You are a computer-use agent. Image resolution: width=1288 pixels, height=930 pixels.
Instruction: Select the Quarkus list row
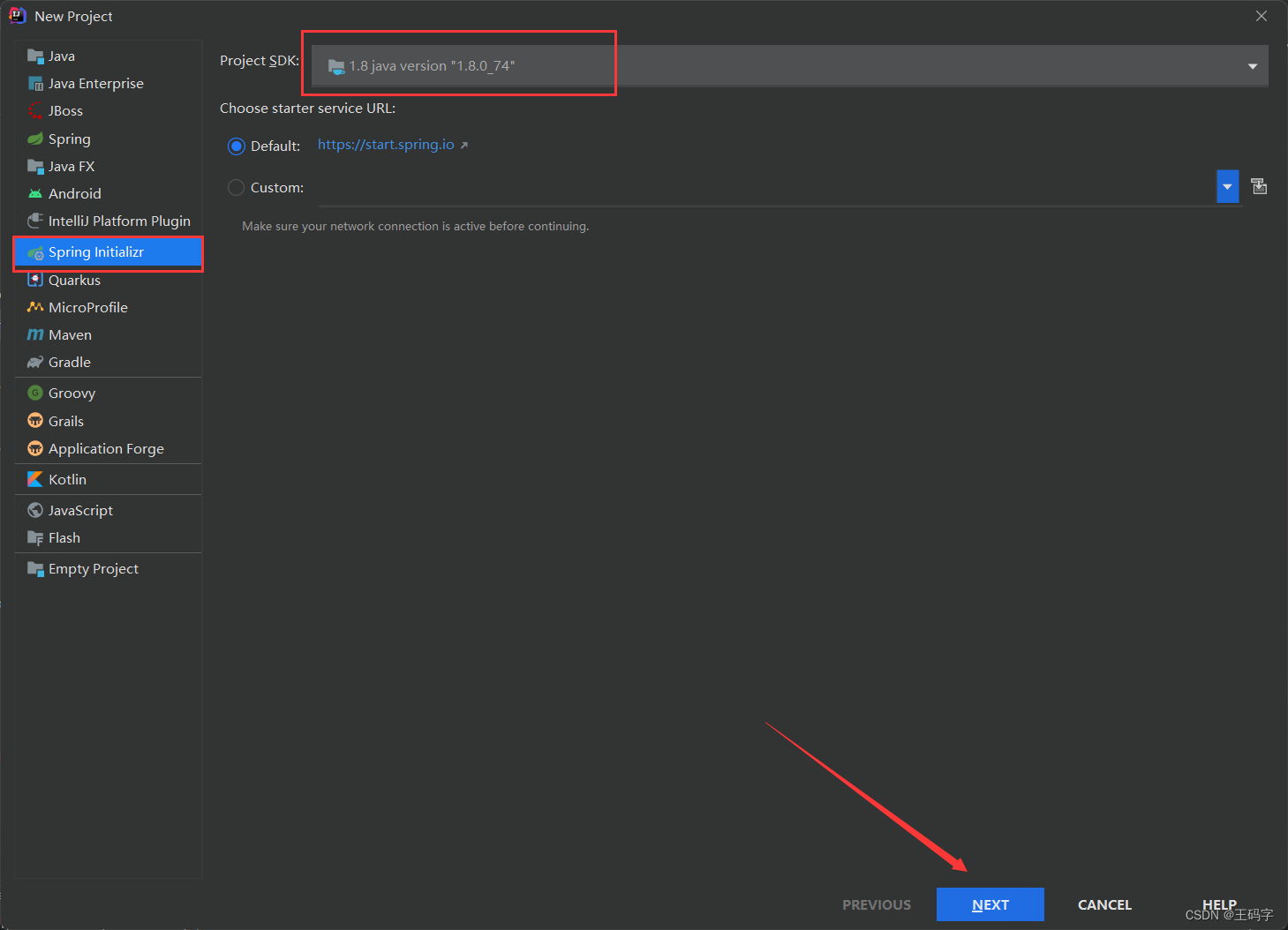[x=108, y=280]
